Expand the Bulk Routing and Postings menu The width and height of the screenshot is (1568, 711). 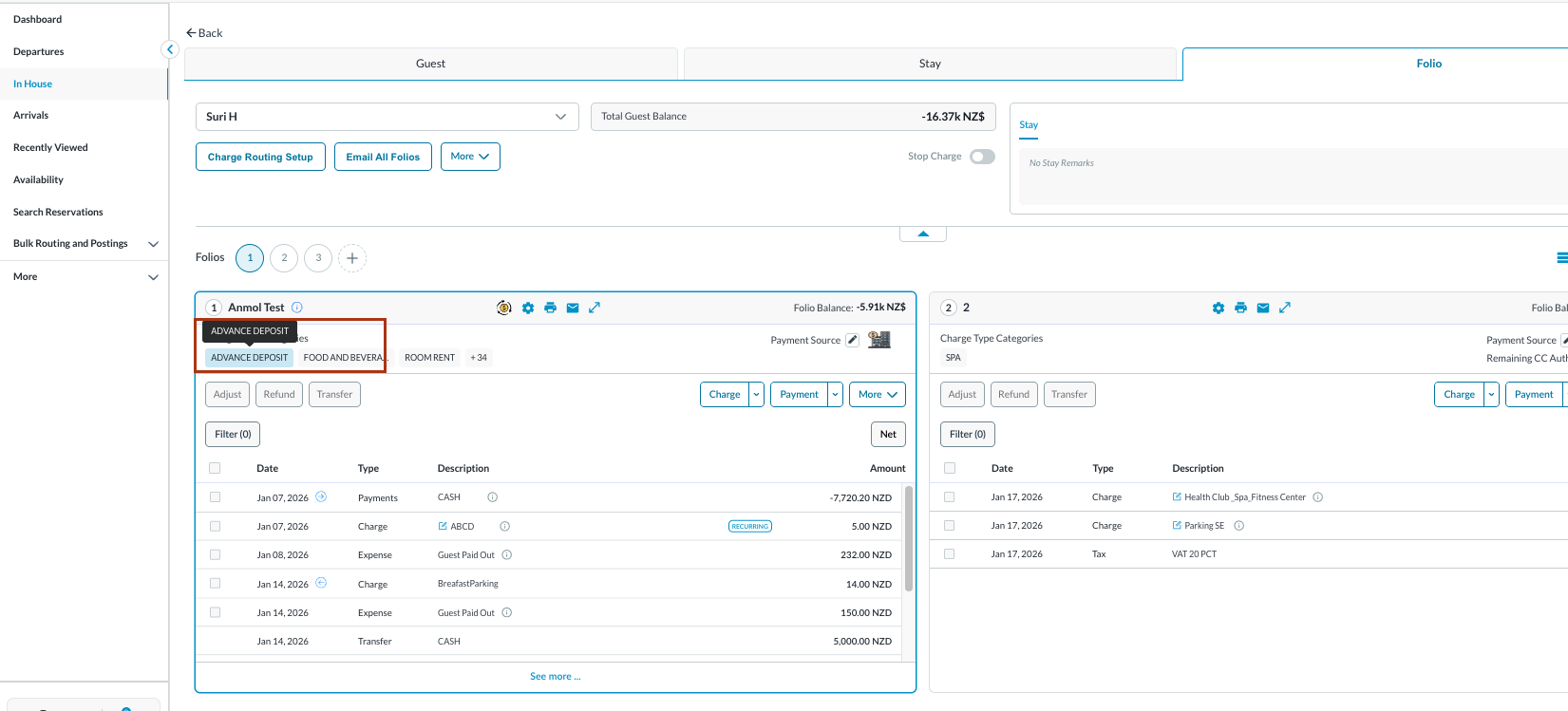(x=153, y=244)
